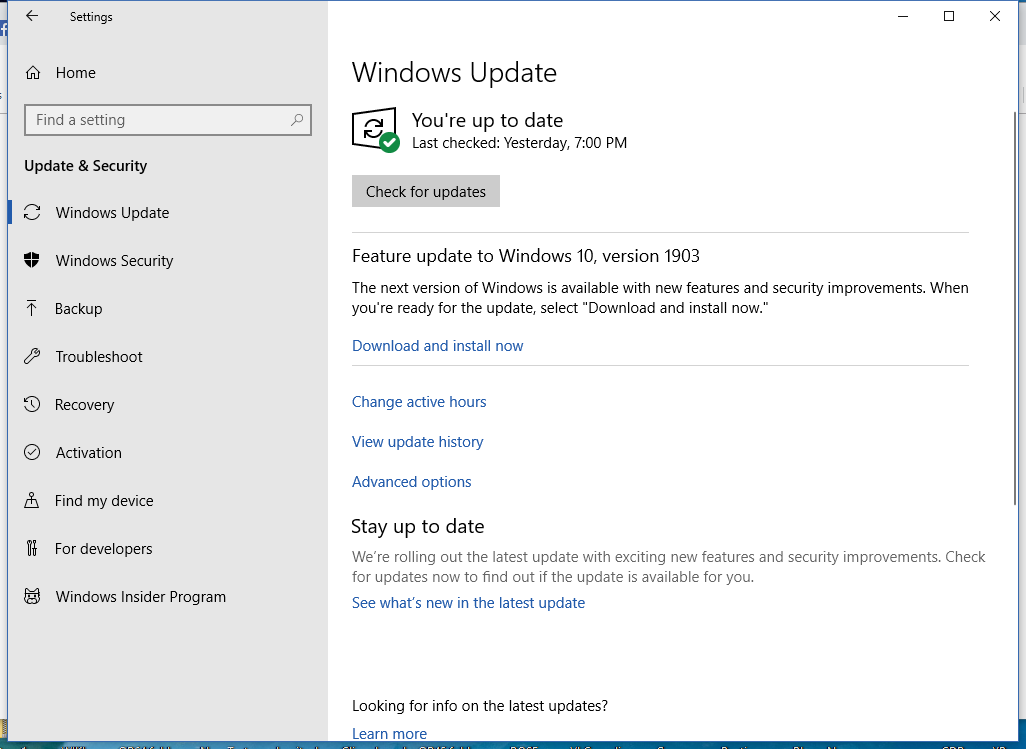This screenshot has height=749, width=1026.
Task: Click the For developers tools icon
Action: coord(31,548)
